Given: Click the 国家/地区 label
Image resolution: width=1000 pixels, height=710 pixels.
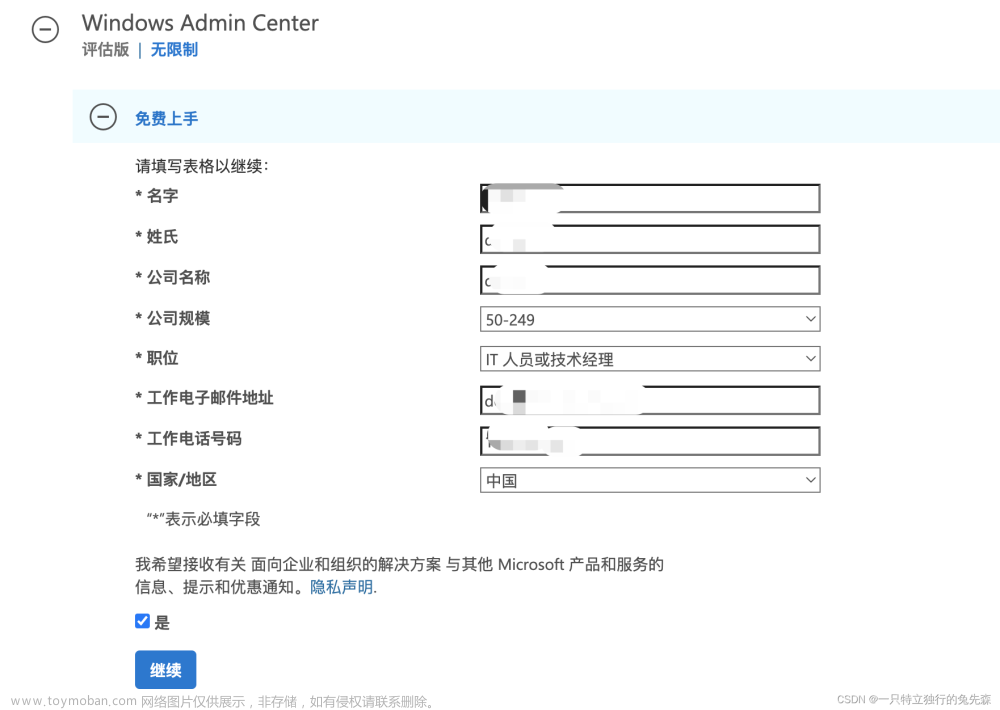Looking at the screenshot, I should (x=181, y=480).
